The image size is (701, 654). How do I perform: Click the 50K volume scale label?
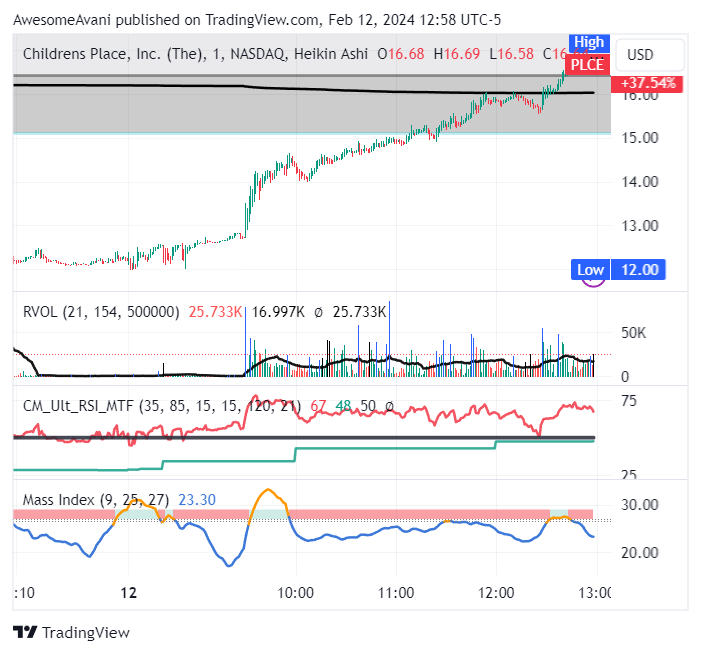pyautogui.click(x=633, y=333)
